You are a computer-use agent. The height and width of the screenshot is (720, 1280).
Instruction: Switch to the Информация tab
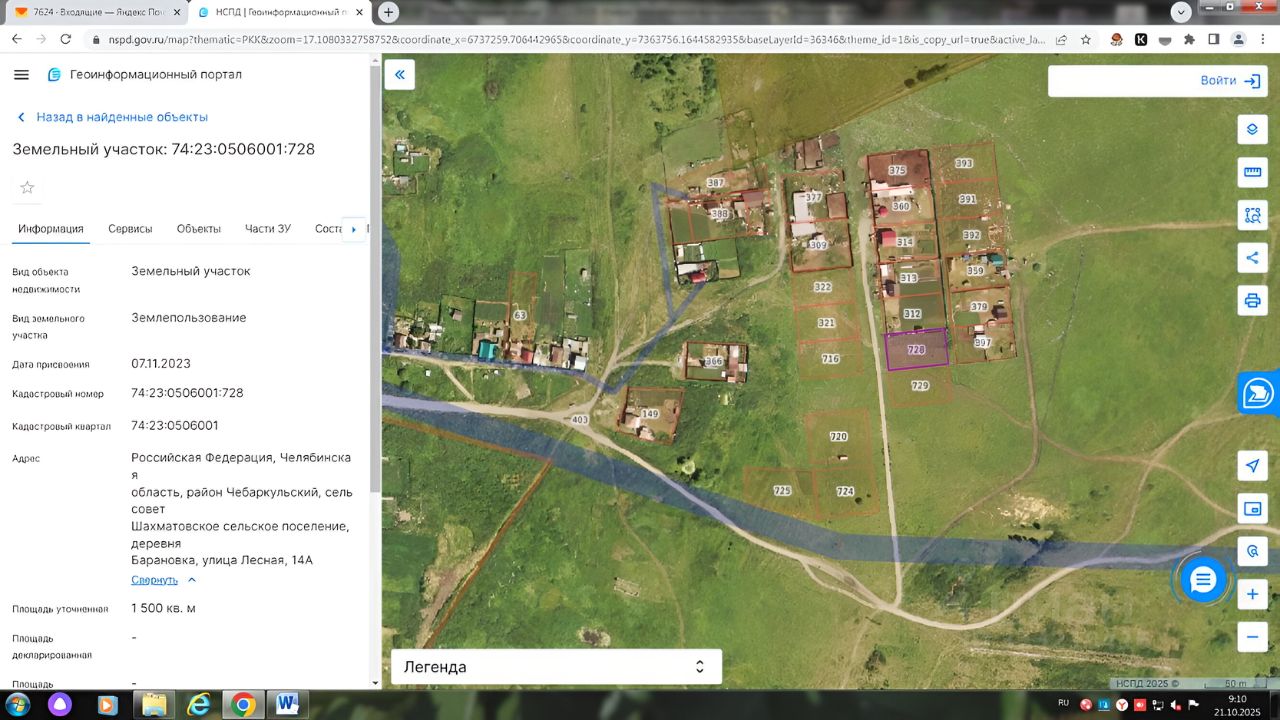[51, 229]
